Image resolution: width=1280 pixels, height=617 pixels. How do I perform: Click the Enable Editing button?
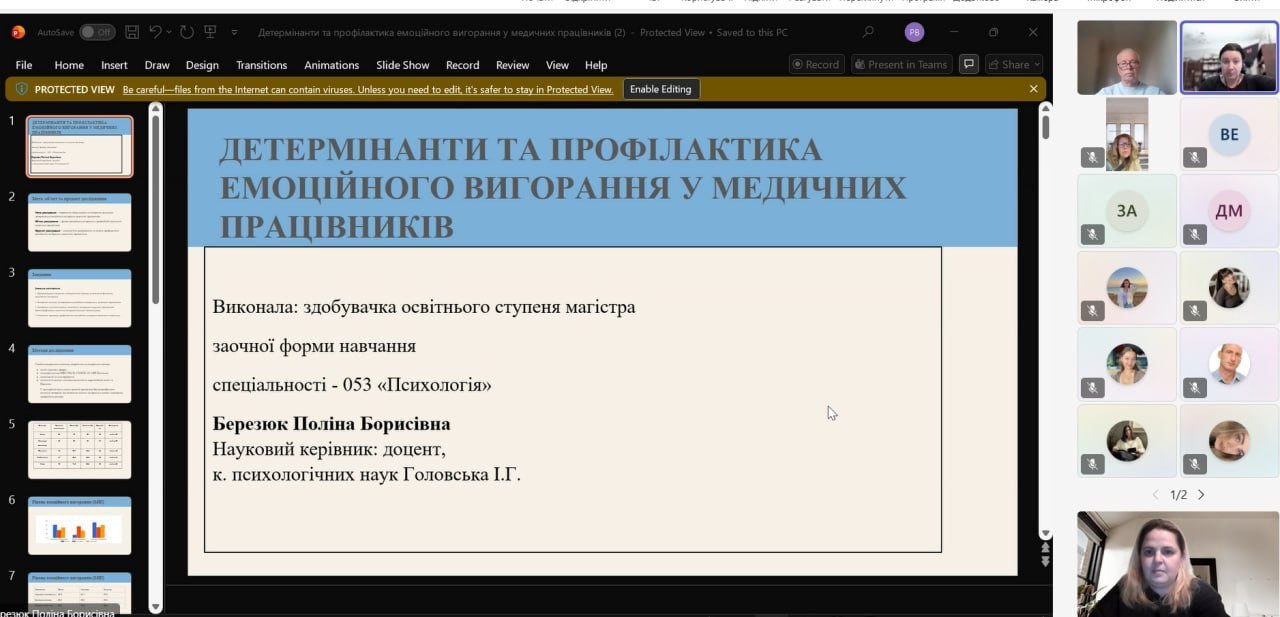(660, 89)
